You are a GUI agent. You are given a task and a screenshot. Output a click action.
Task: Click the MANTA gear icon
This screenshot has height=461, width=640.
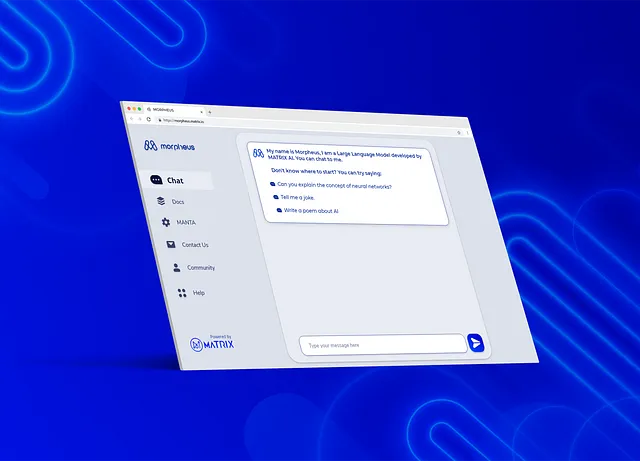(x=166, y=222)
